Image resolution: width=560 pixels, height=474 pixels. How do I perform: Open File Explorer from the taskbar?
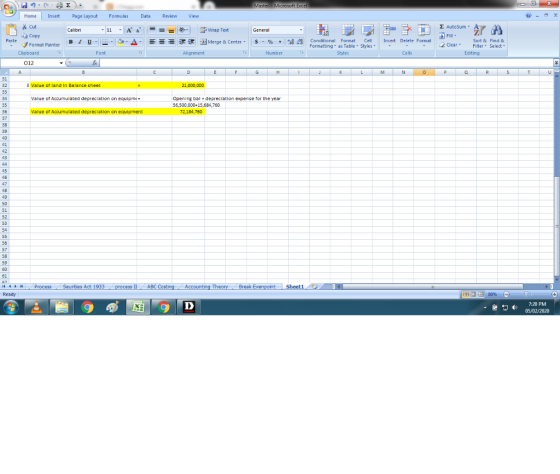[61, 307]
